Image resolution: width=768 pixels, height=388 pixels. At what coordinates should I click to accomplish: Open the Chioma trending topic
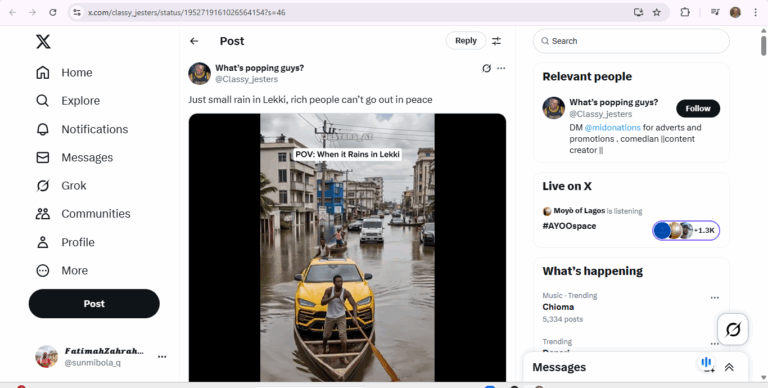558,307
